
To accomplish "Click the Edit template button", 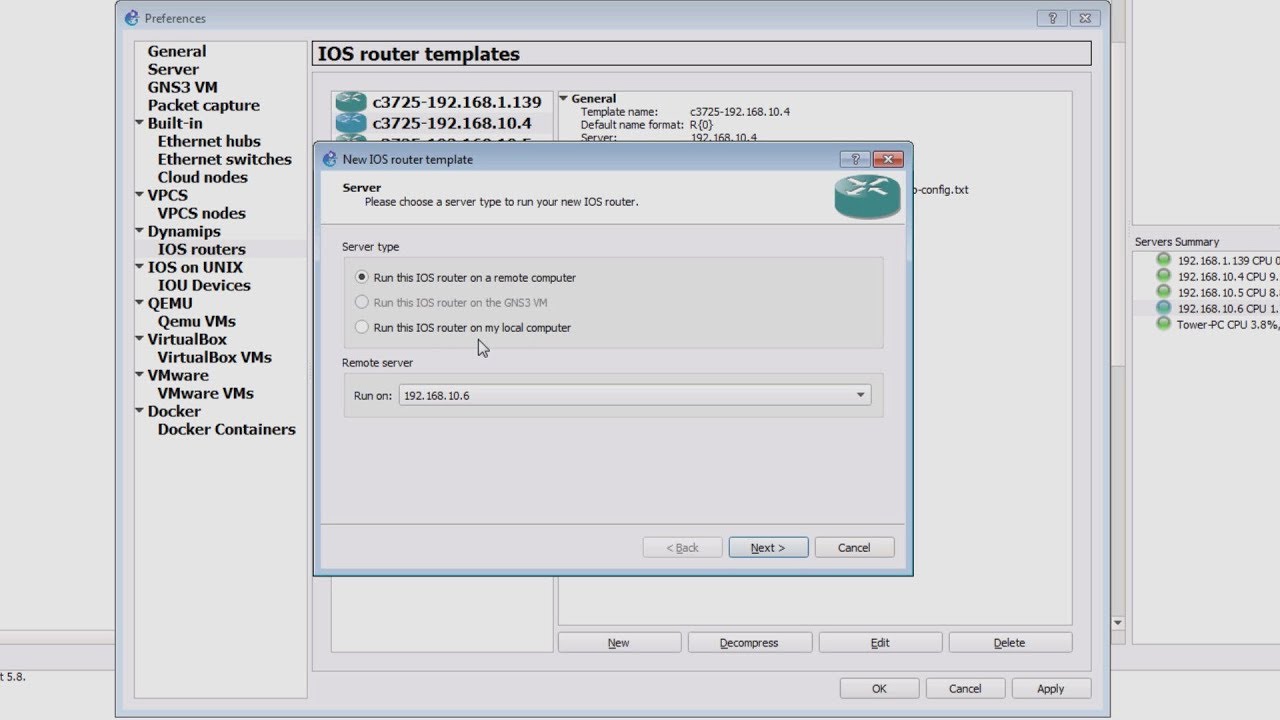I will [x=880, y=642].
